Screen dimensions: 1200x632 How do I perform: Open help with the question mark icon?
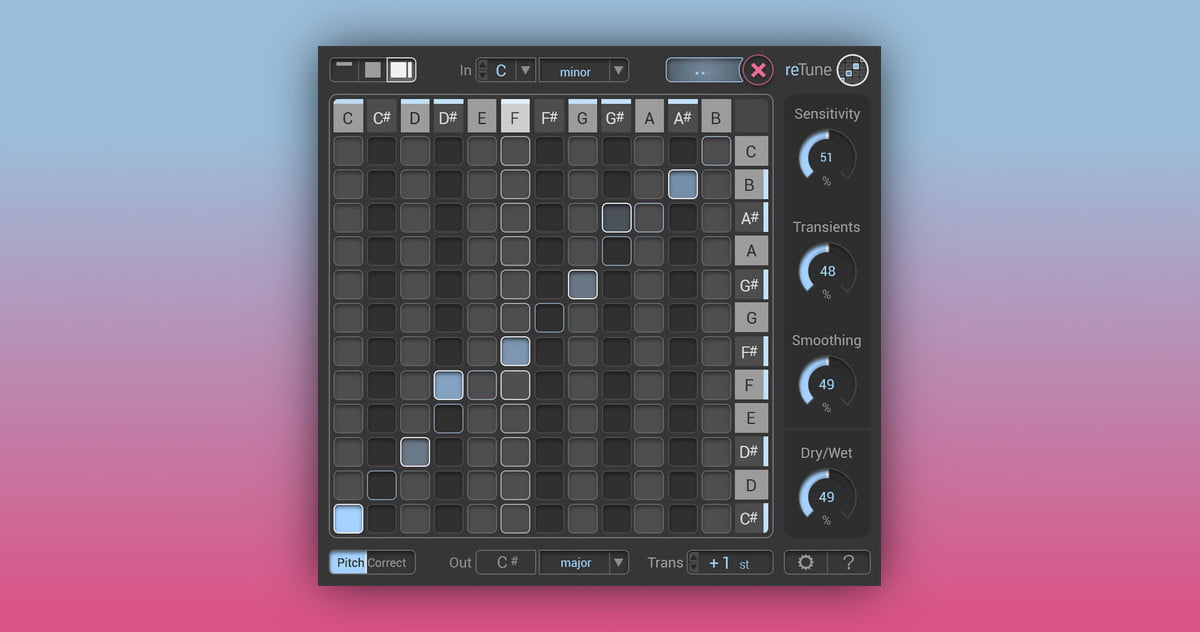click(848, 562)
